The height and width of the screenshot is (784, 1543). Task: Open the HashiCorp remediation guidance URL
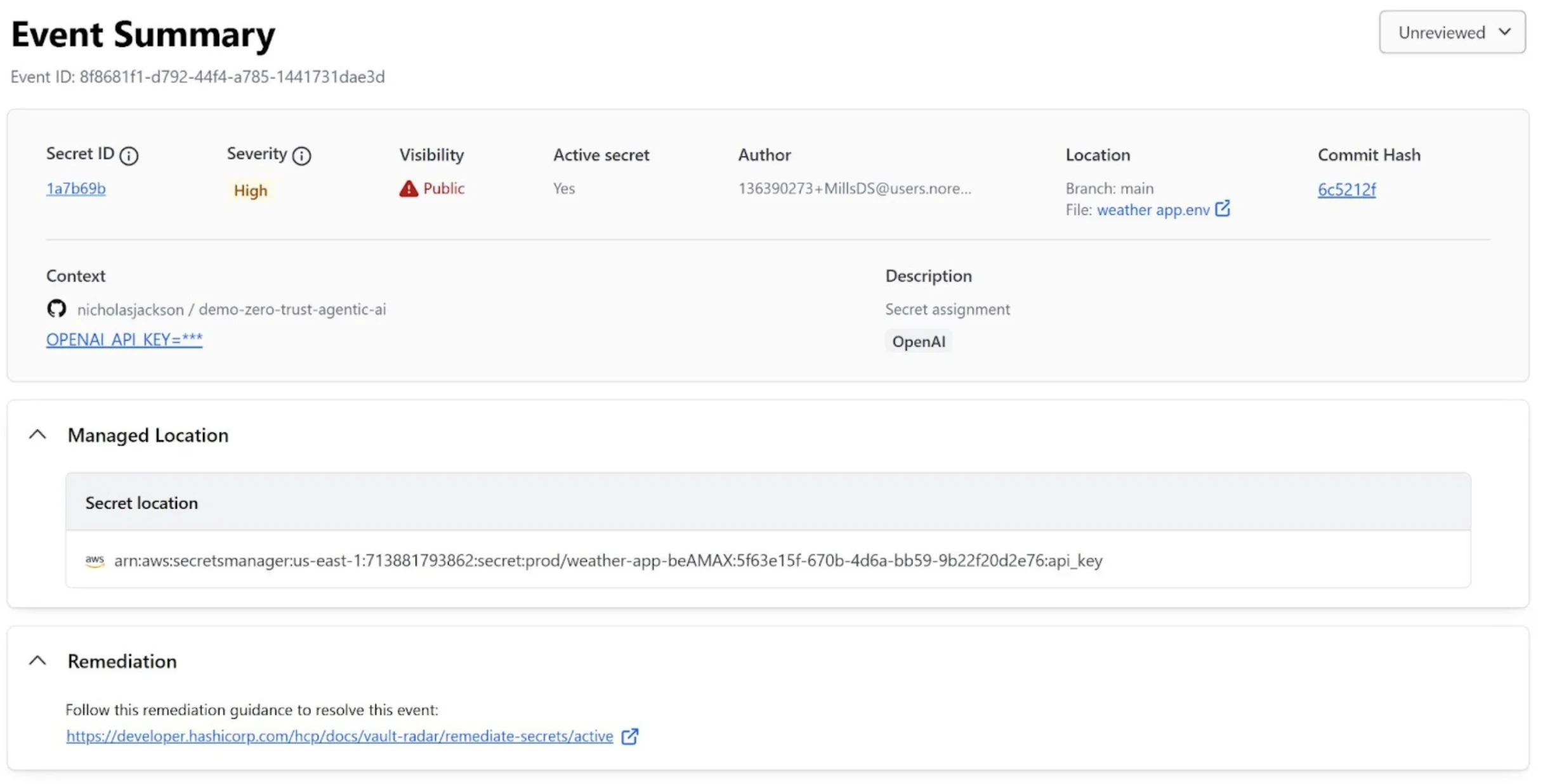(339, 736)
